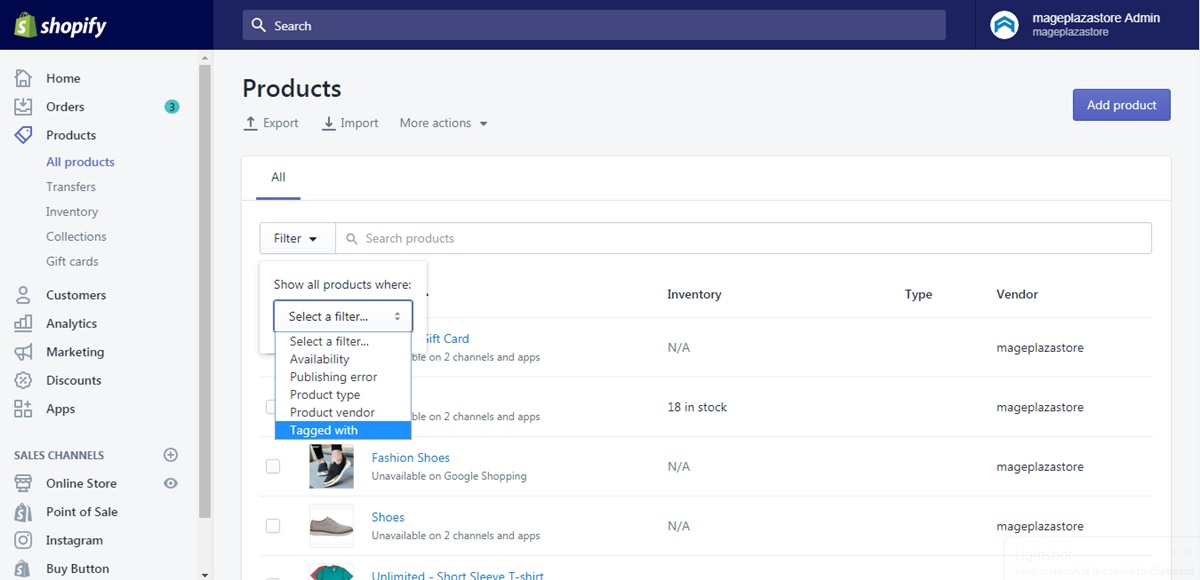Screen dimensions: 1200x580
Task: Focus the Search products field
Action: point(743,238)
